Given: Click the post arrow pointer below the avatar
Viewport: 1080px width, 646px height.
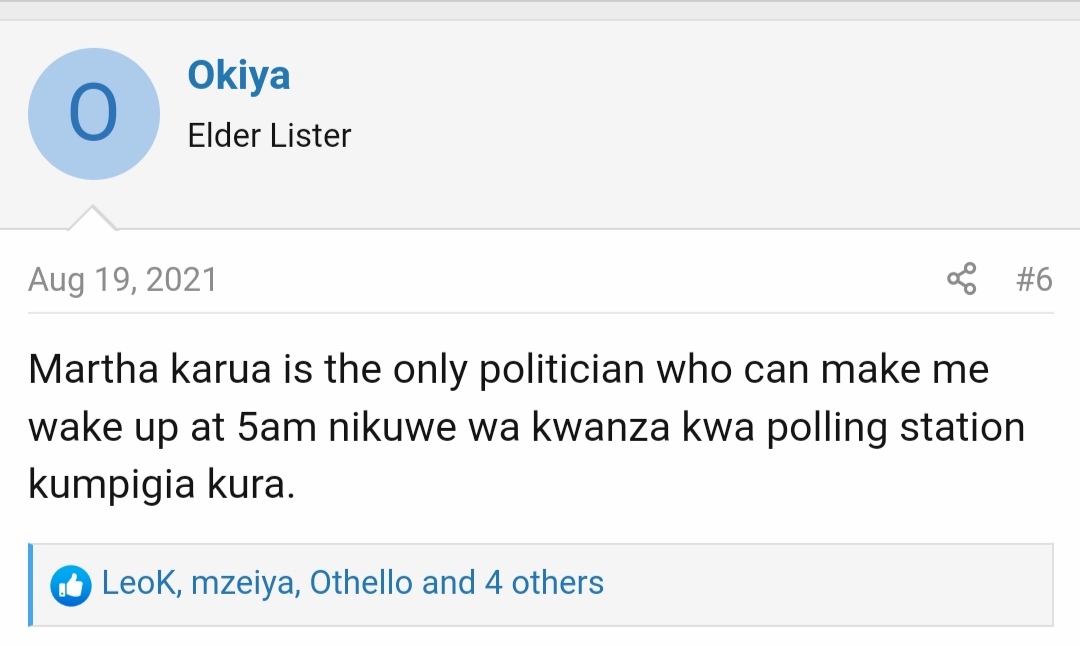Looking at the screenshot, I should pos(92,218).
